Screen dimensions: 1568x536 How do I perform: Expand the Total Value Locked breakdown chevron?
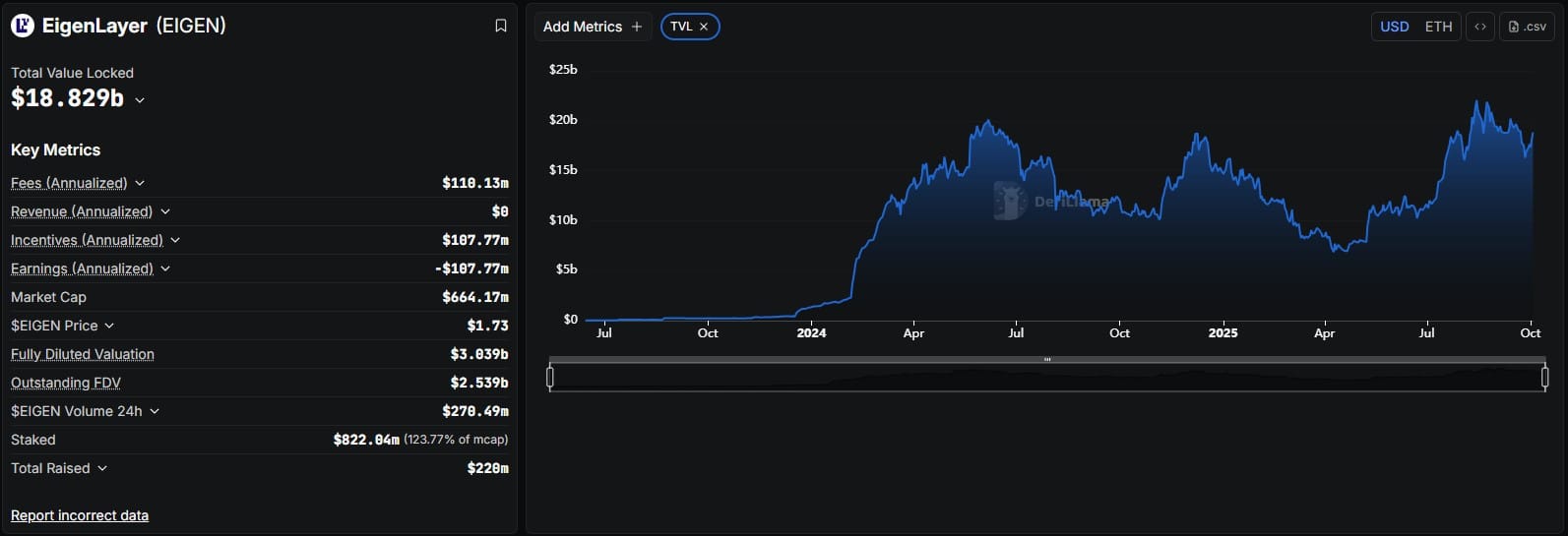pyautogui.click(x=140, y=100)
